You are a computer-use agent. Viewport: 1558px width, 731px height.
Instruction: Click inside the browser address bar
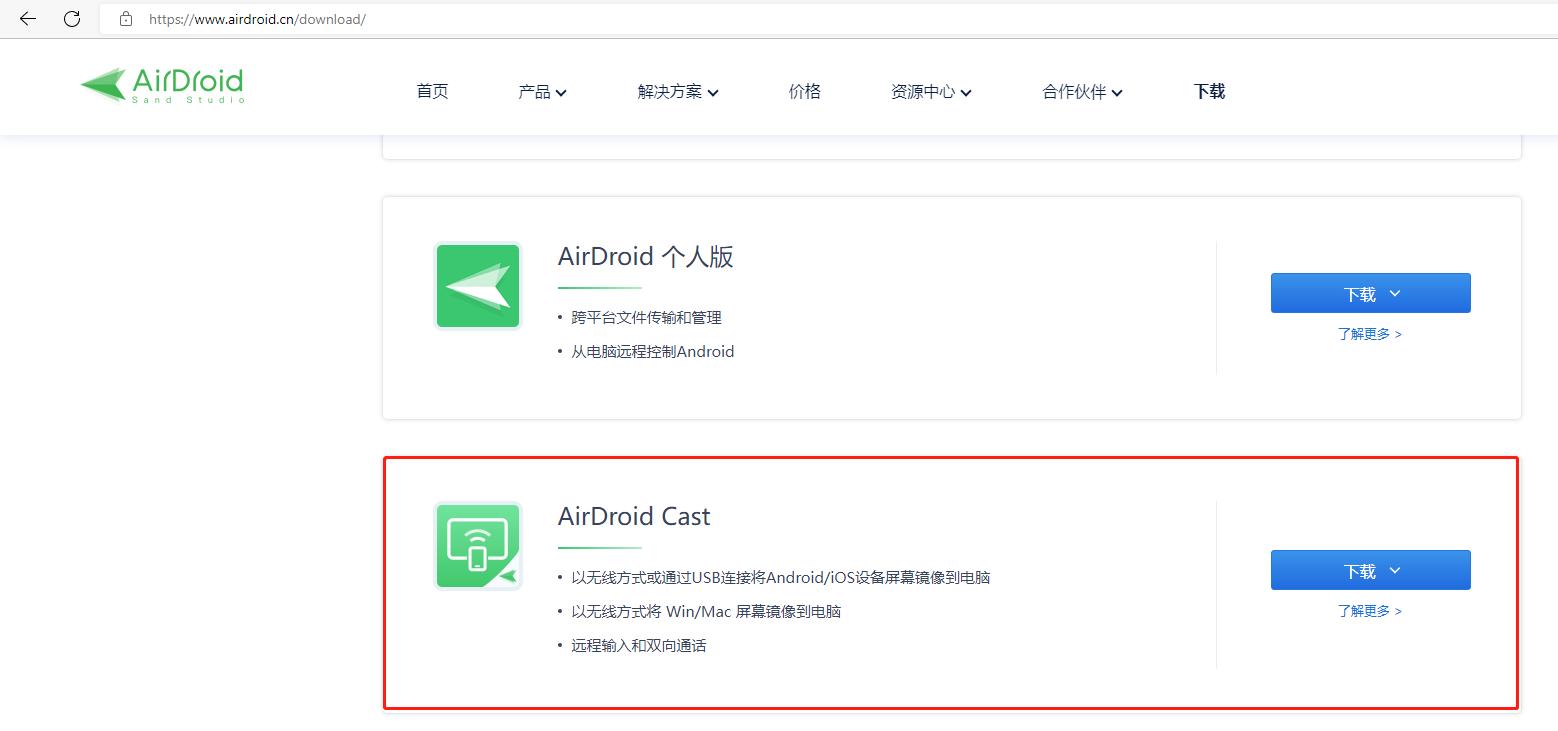(x=400, y=19)
